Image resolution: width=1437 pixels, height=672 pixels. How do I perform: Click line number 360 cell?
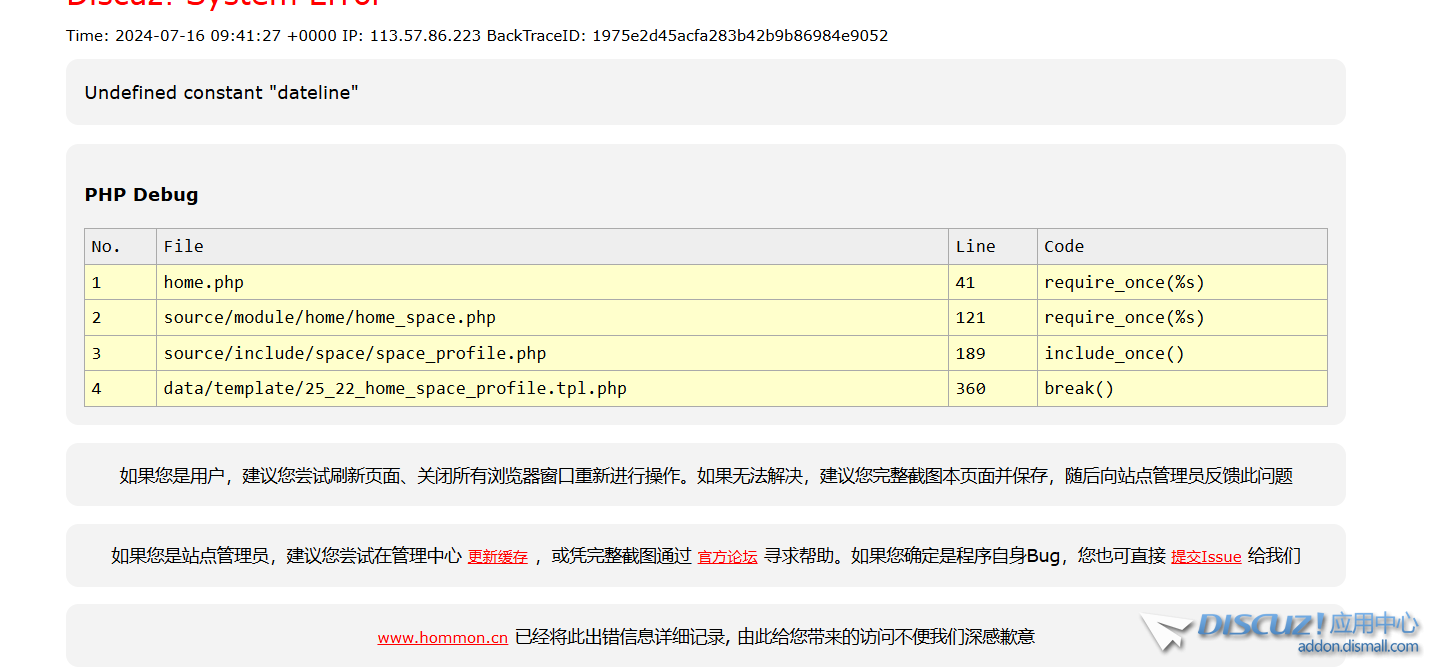pos(993,389)
